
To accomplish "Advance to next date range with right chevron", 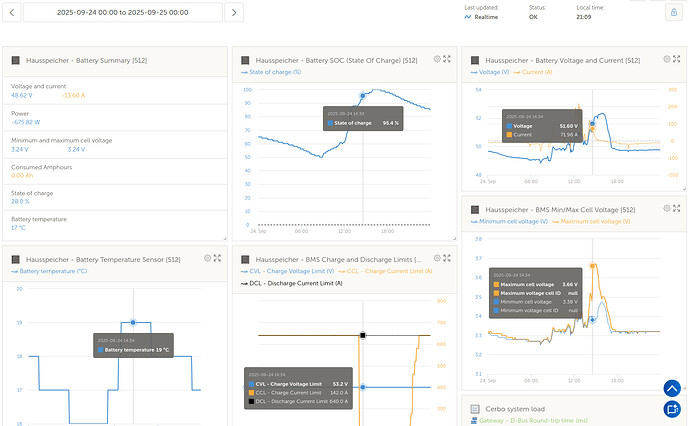I will [234, 12].
